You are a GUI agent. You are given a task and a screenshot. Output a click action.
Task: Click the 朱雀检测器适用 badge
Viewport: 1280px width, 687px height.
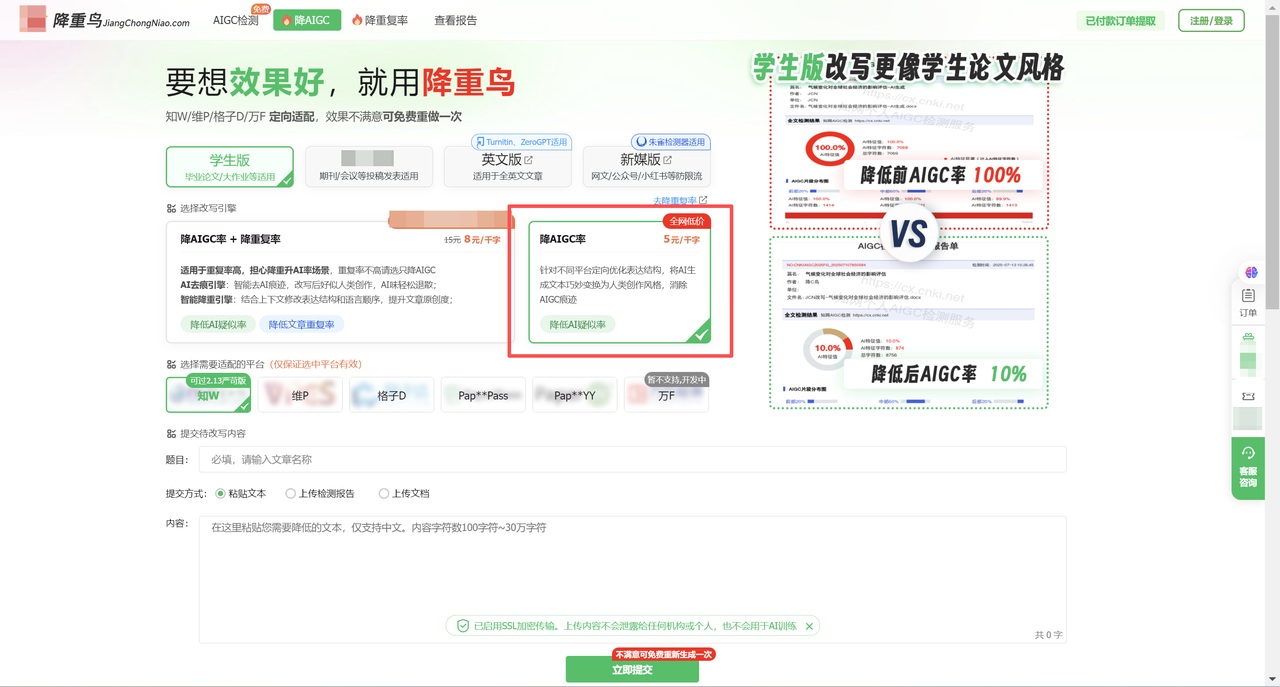point(669,142)
